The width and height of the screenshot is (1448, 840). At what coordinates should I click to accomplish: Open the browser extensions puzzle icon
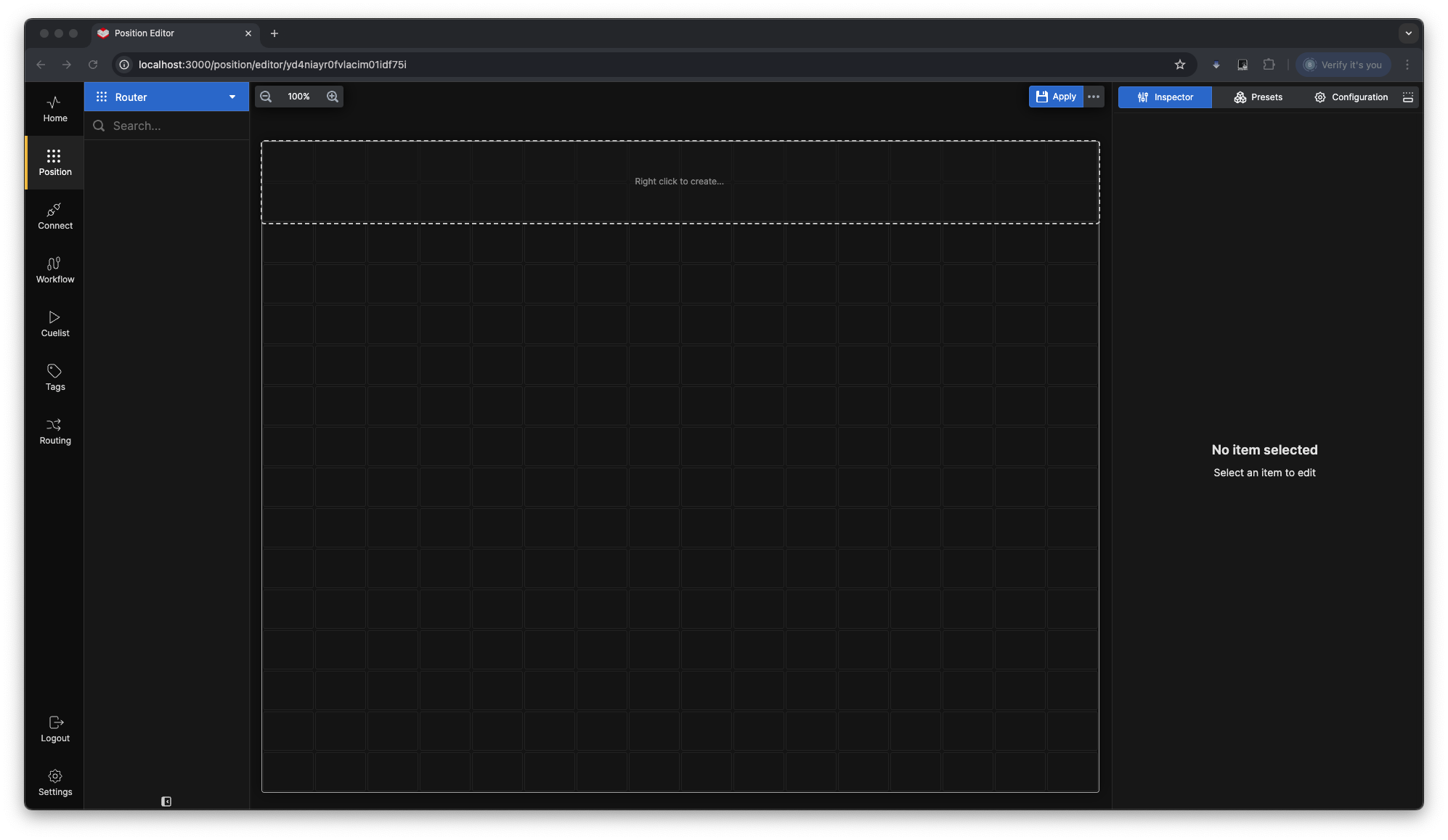[x=1269, y=65]
